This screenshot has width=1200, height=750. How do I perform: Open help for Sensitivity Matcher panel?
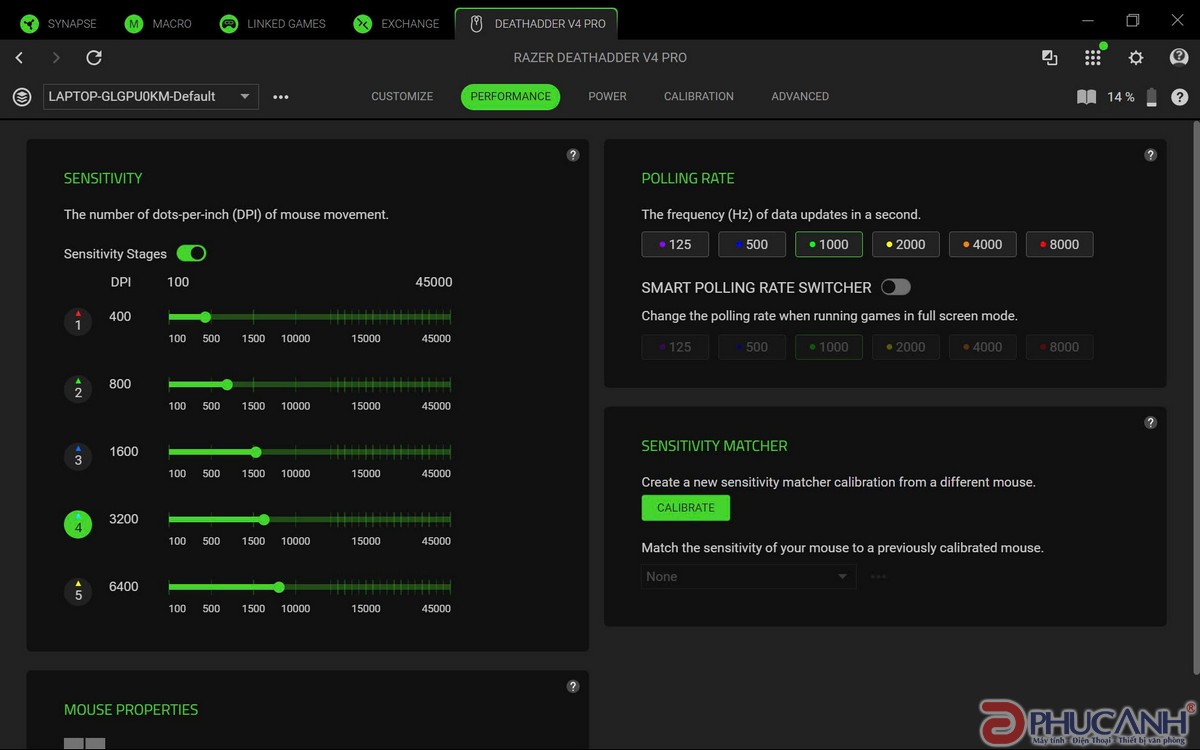point(1151,423)
